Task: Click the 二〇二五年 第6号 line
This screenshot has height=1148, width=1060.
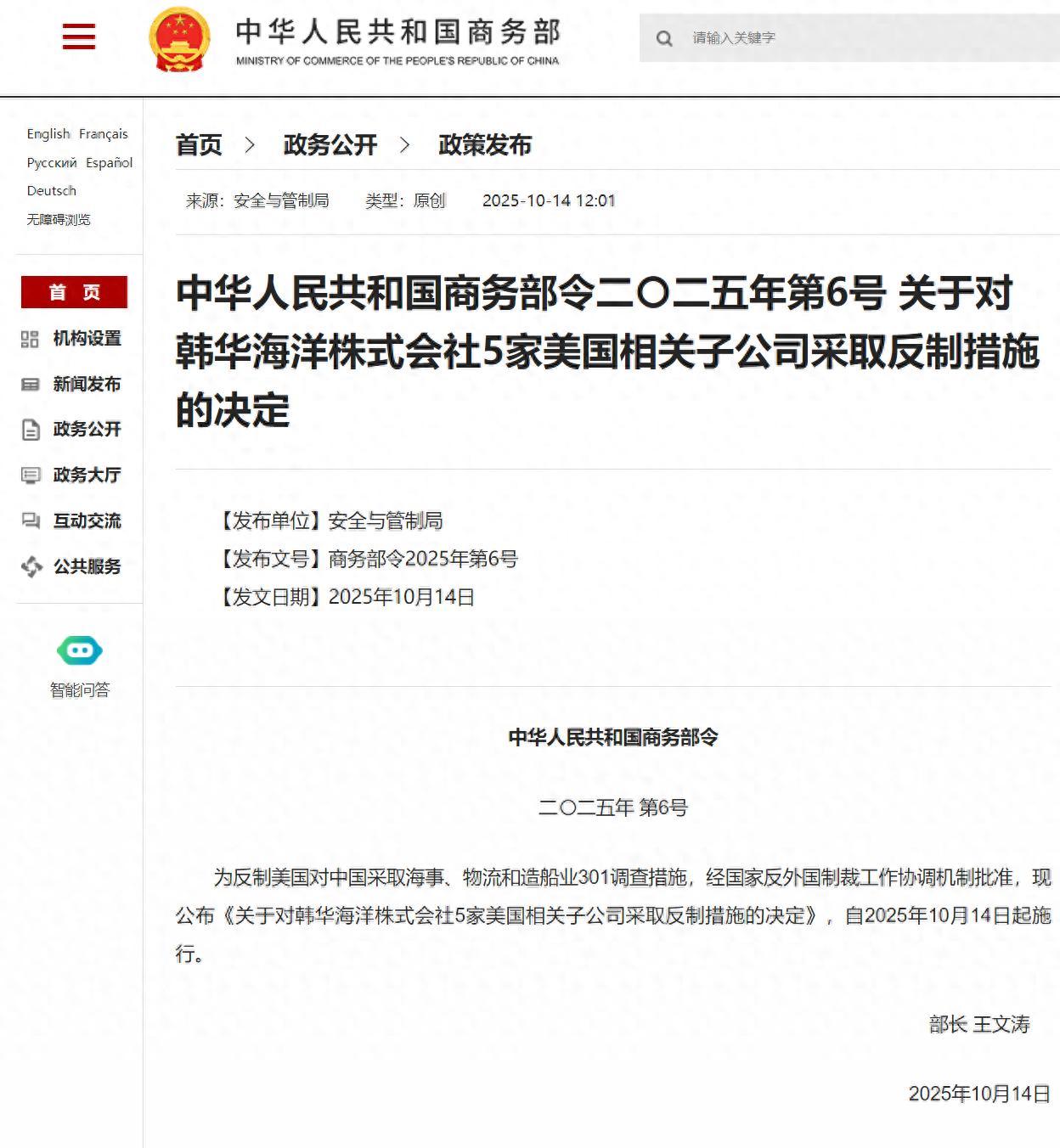Action: coord(613,808)
